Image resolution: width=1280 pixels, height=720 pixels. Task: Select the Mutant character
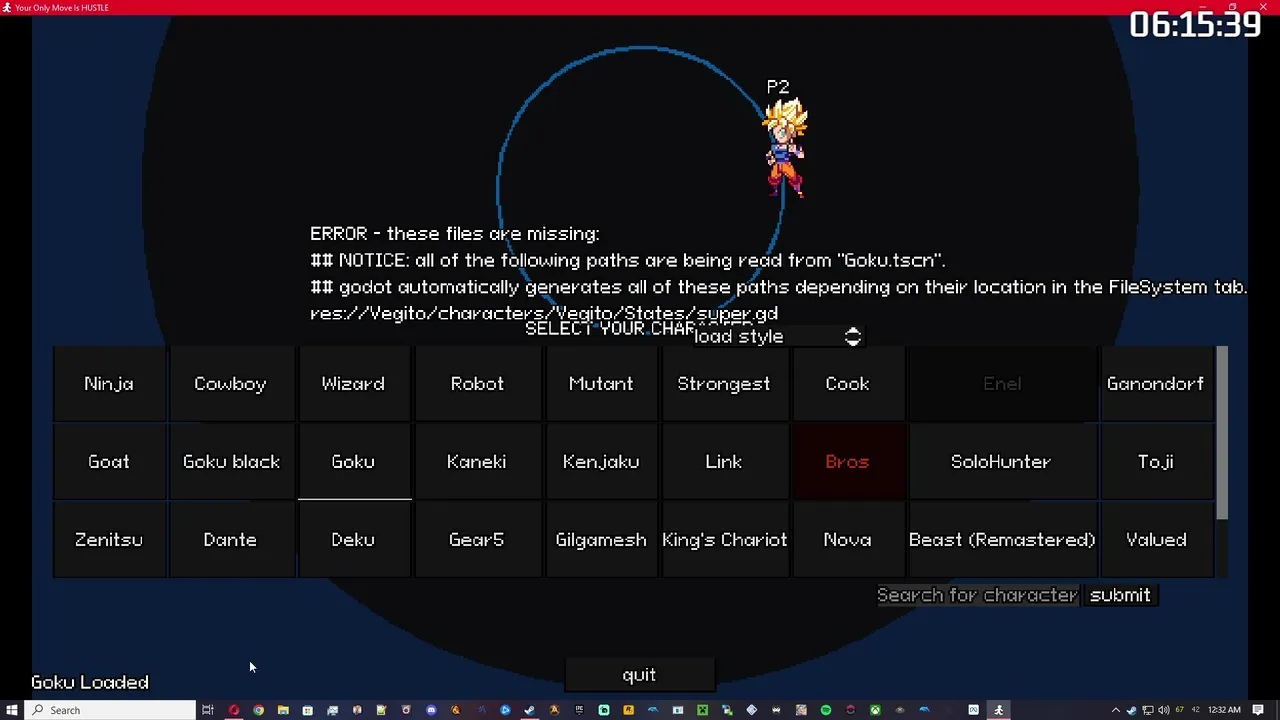[601, 384]
